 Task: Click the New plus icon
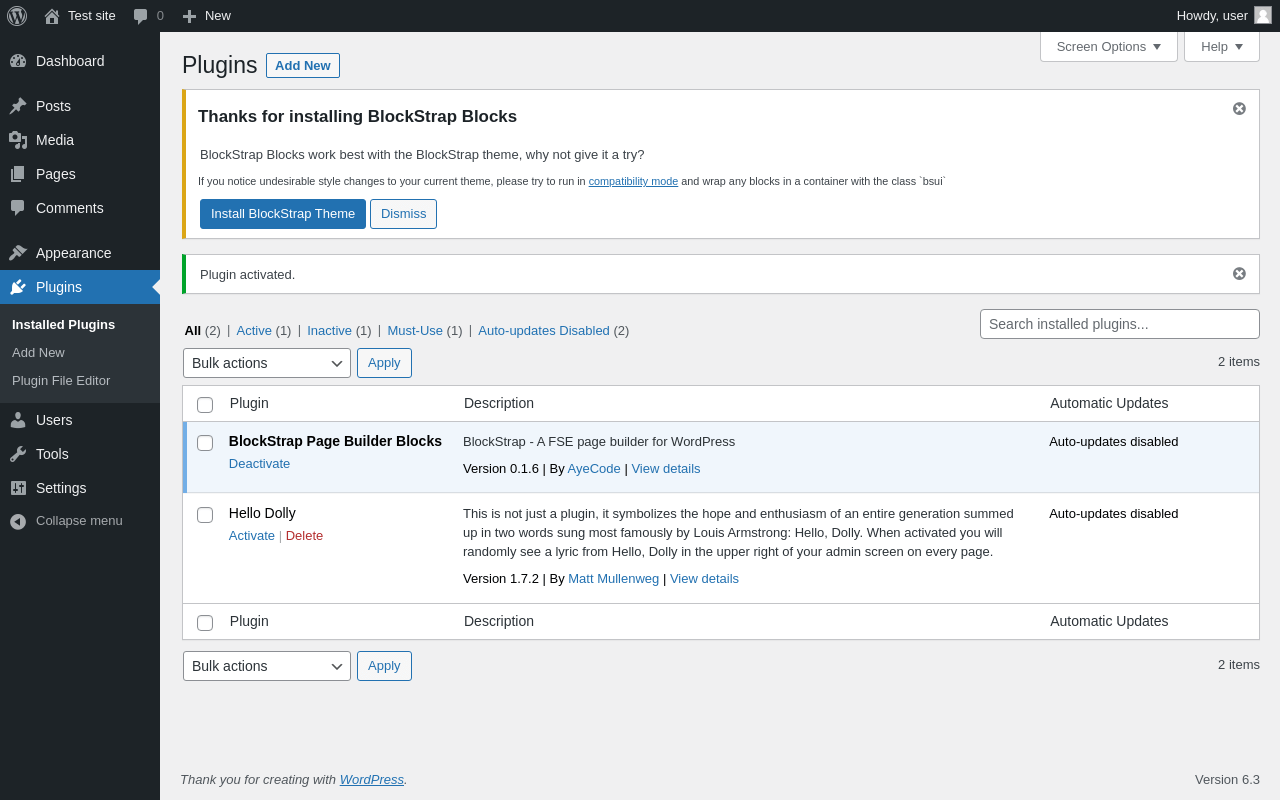point(189,16)
